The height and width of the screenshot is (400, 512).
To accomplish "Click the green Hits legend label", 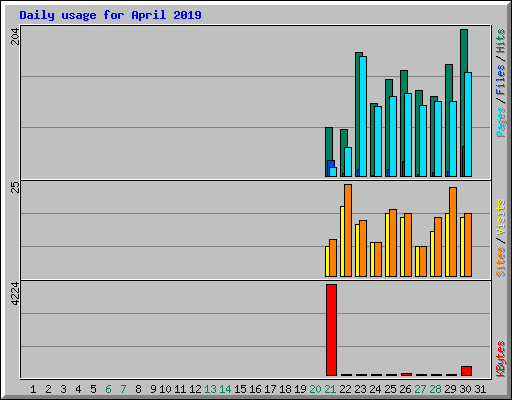I will coord(501,41).
